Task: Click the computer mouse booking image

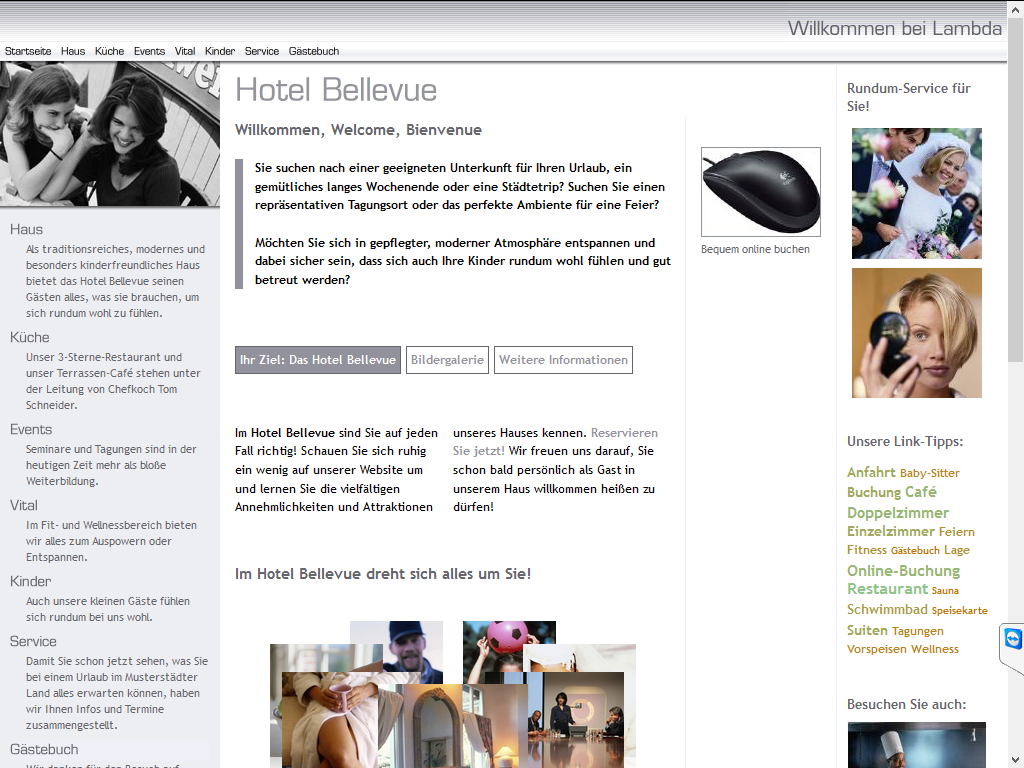Action: 761,192
